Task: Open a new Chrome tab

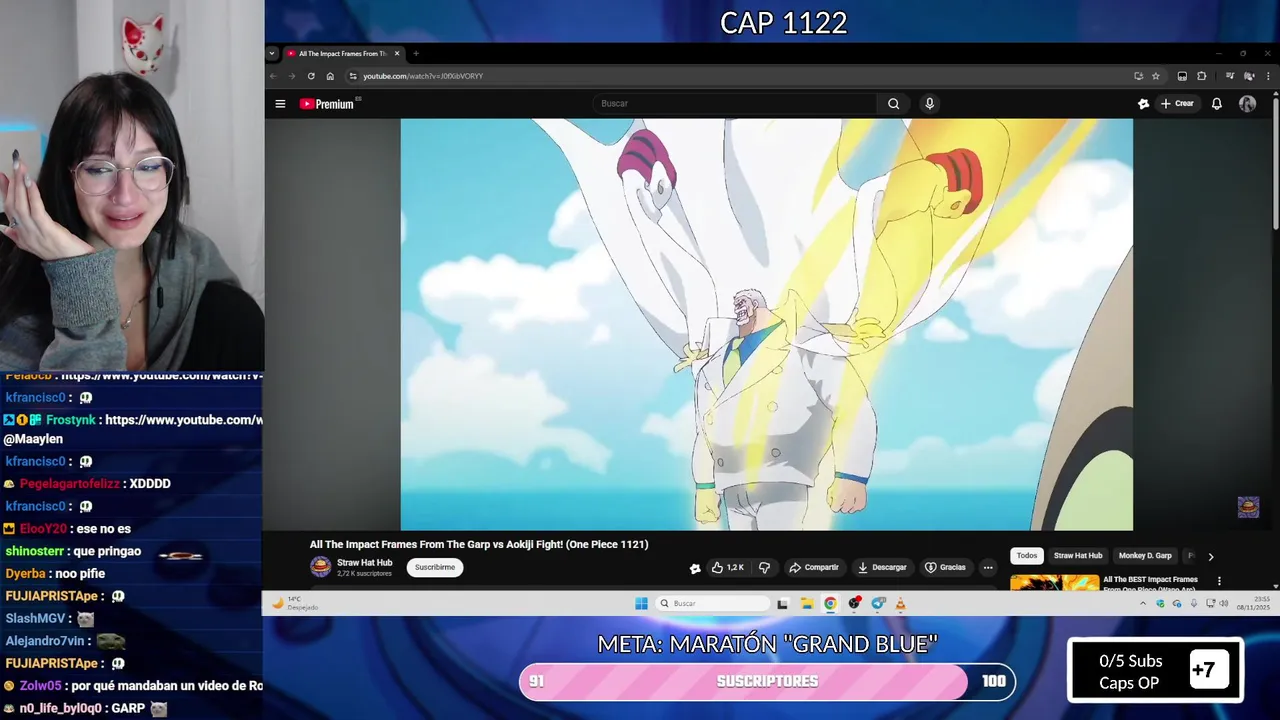Action: [x=416, y=54]
